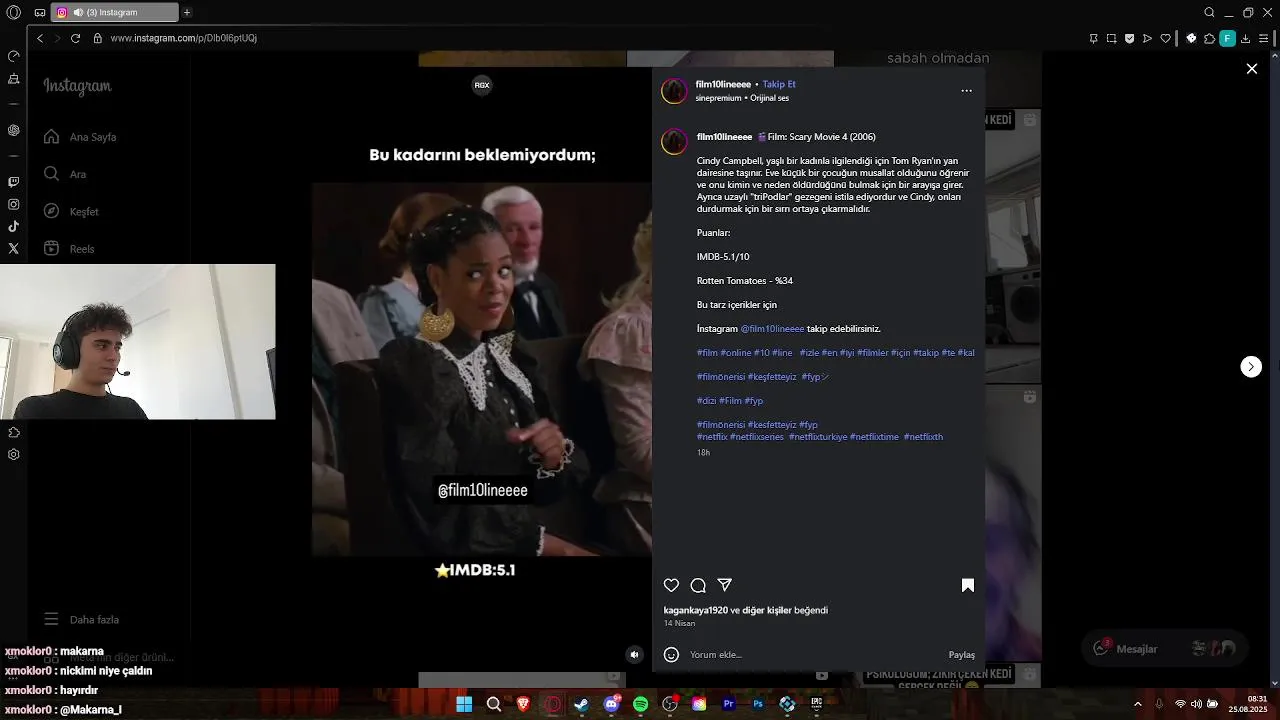Expand the 'Daha fazla' menu
This screenshot has height=720, width=1280.
pyautogui.click(x=82, y=620)
